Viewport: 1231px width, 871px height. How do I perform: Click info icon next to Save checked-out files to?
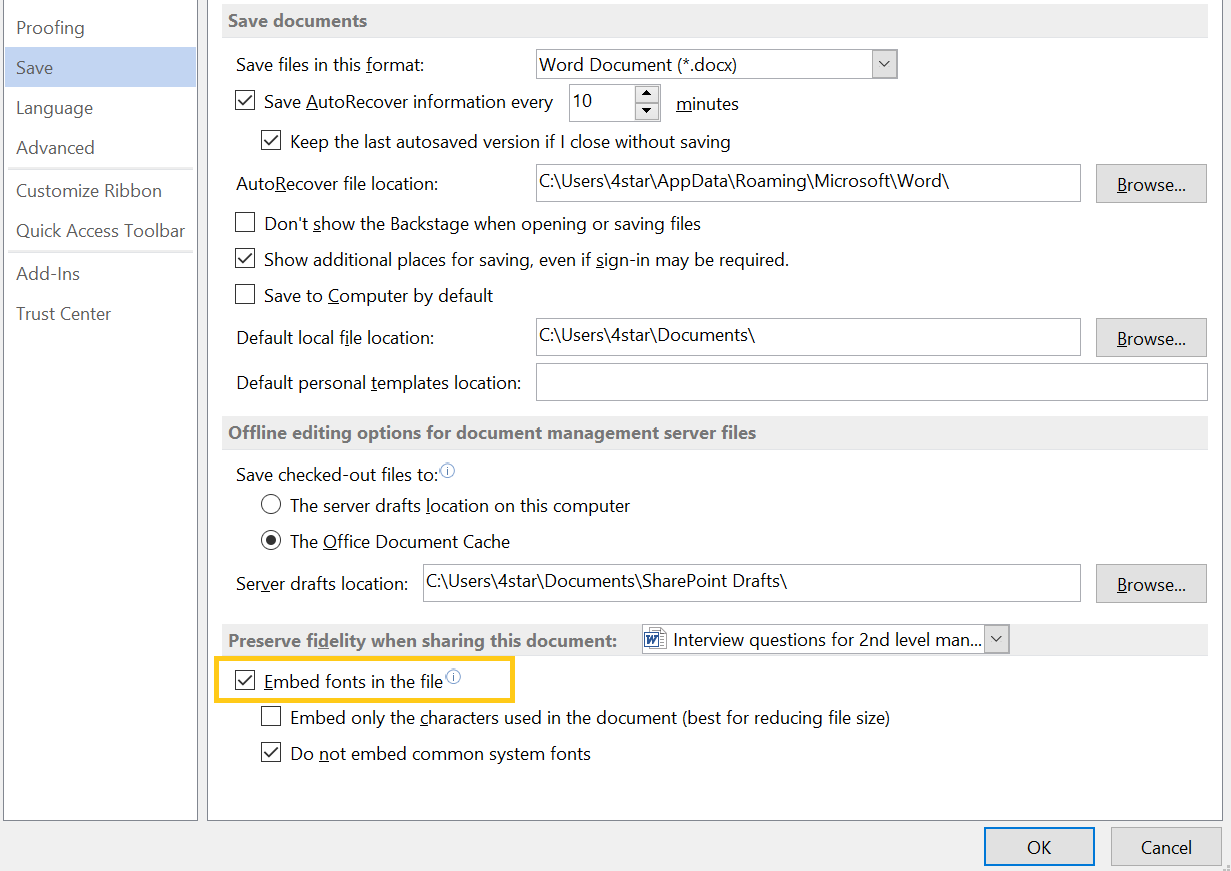click(x=448, y=470)
